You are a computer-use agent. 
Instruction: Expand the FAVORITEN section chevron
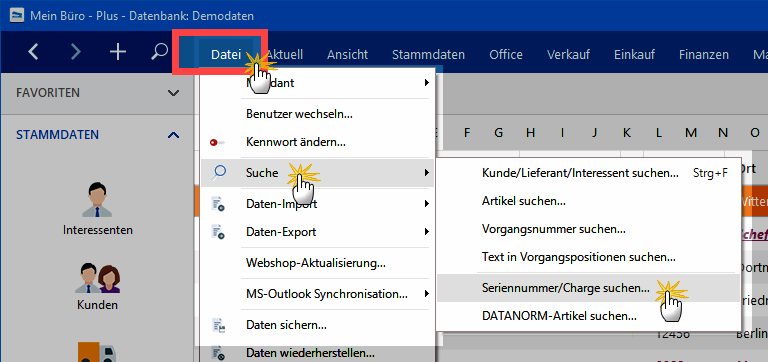click(173, 93)
